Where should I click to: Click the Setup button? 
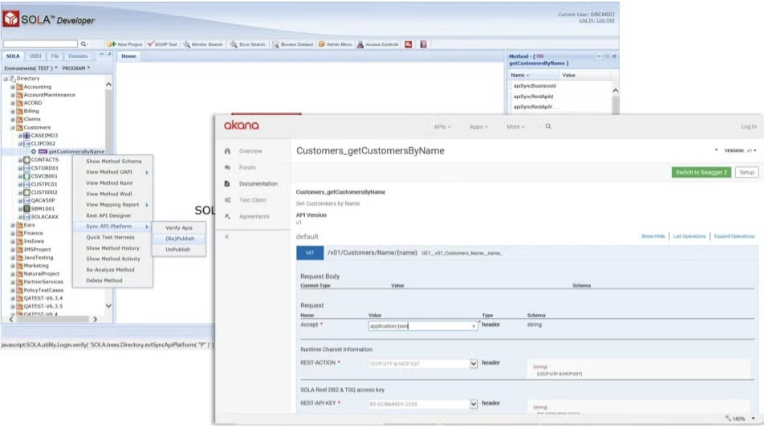point(746,173)
